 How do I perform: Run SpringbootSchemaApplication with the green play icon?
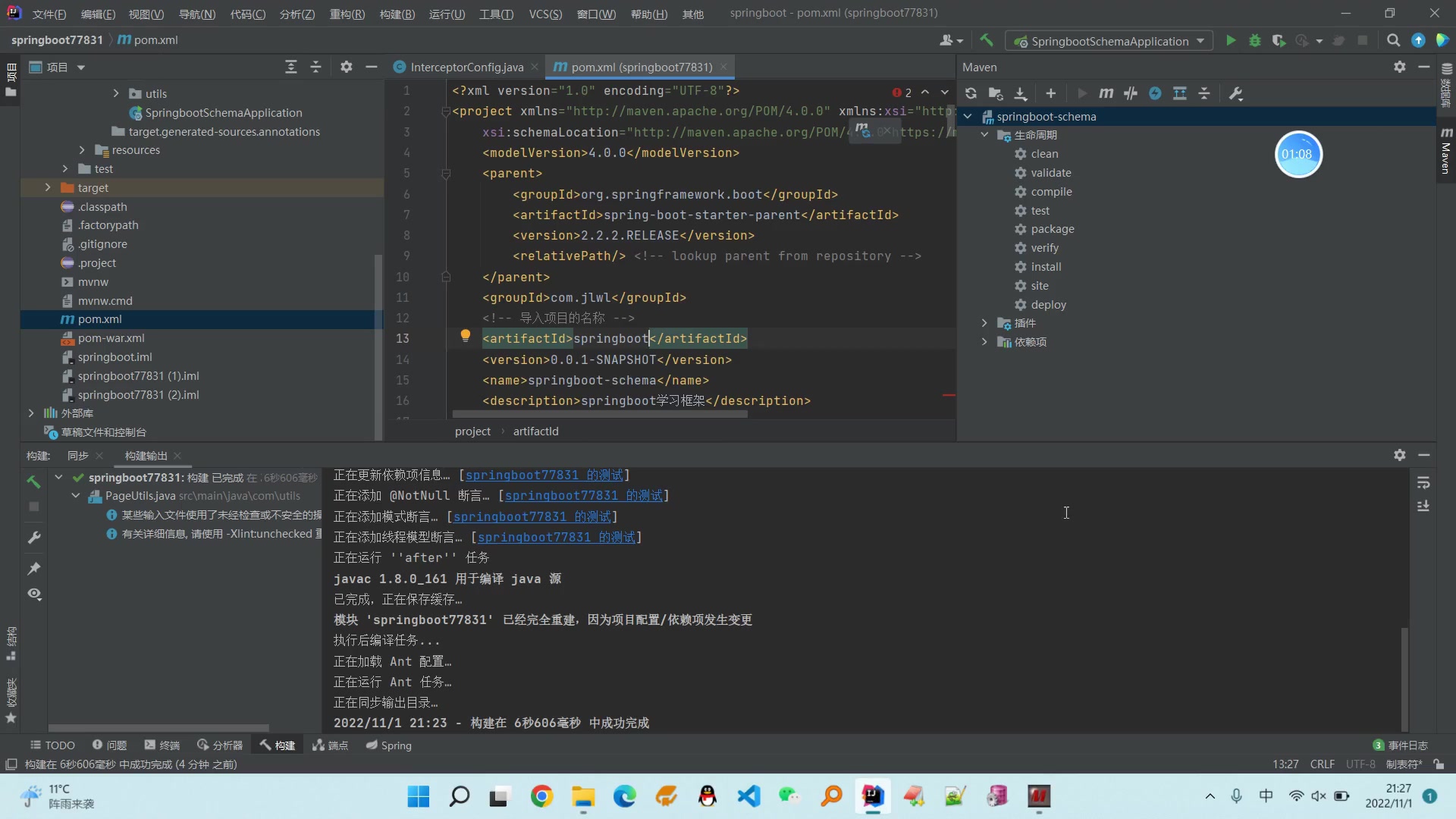[x=1231, y=40]
